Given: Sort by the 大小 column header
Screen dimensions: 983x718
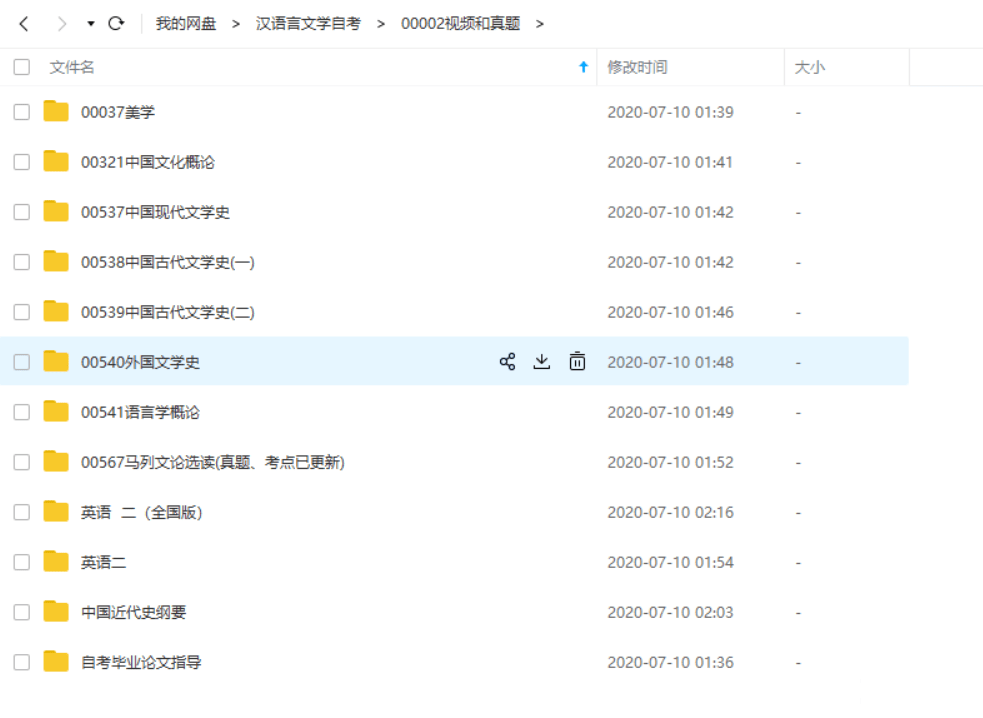Looking at the screenshot, I should click(x=809, y=67).
